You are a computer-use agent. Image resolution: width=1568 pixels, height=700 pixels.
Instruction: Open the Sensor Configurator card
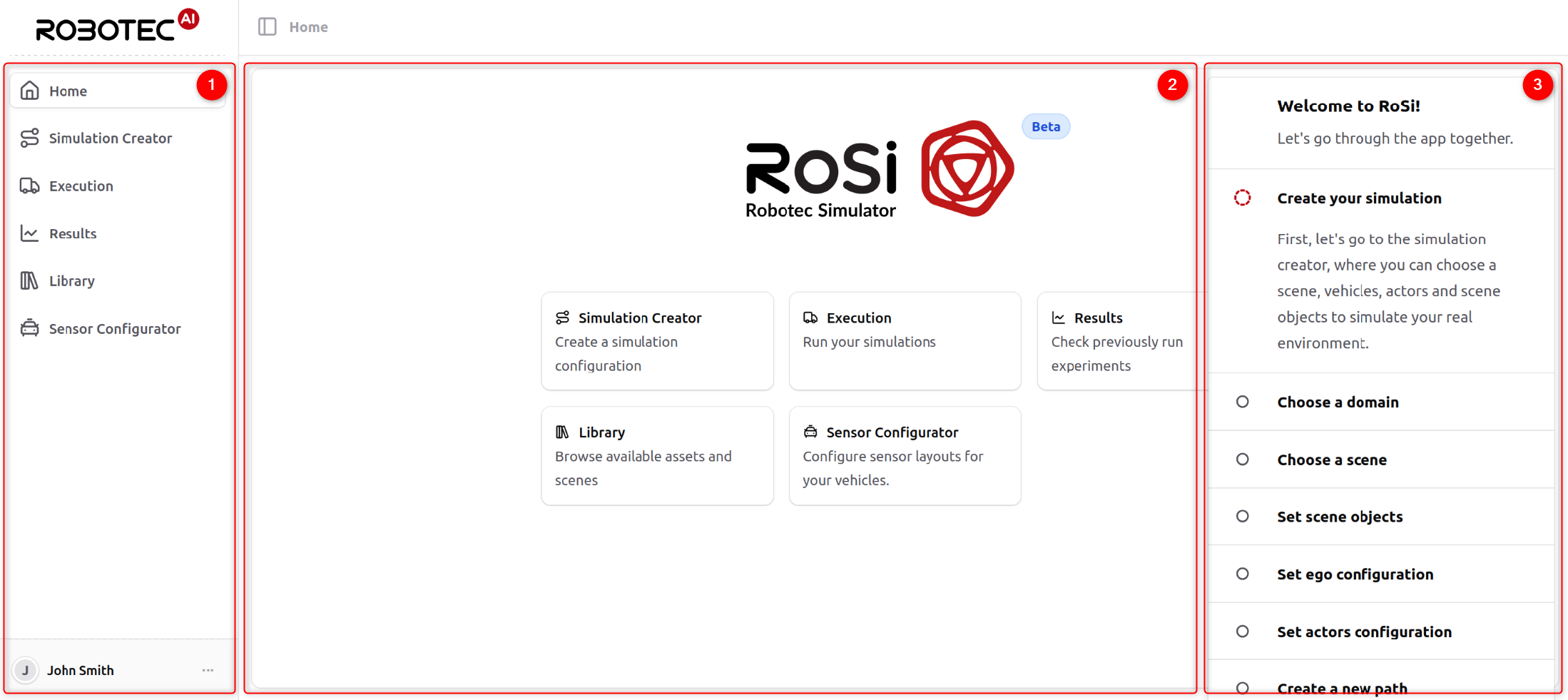905,456
